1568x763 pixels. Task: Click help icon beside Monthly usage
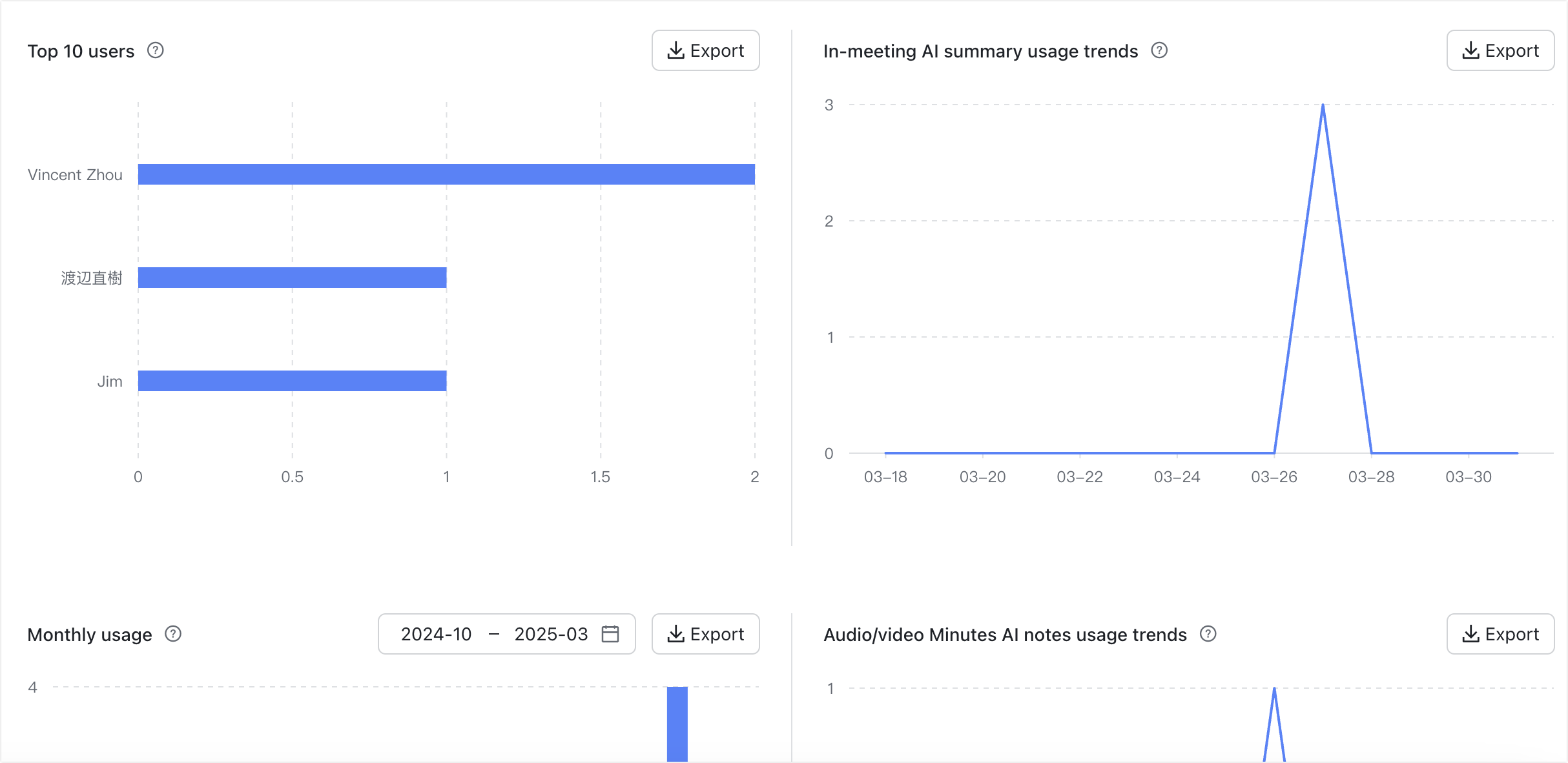point(173,634)
